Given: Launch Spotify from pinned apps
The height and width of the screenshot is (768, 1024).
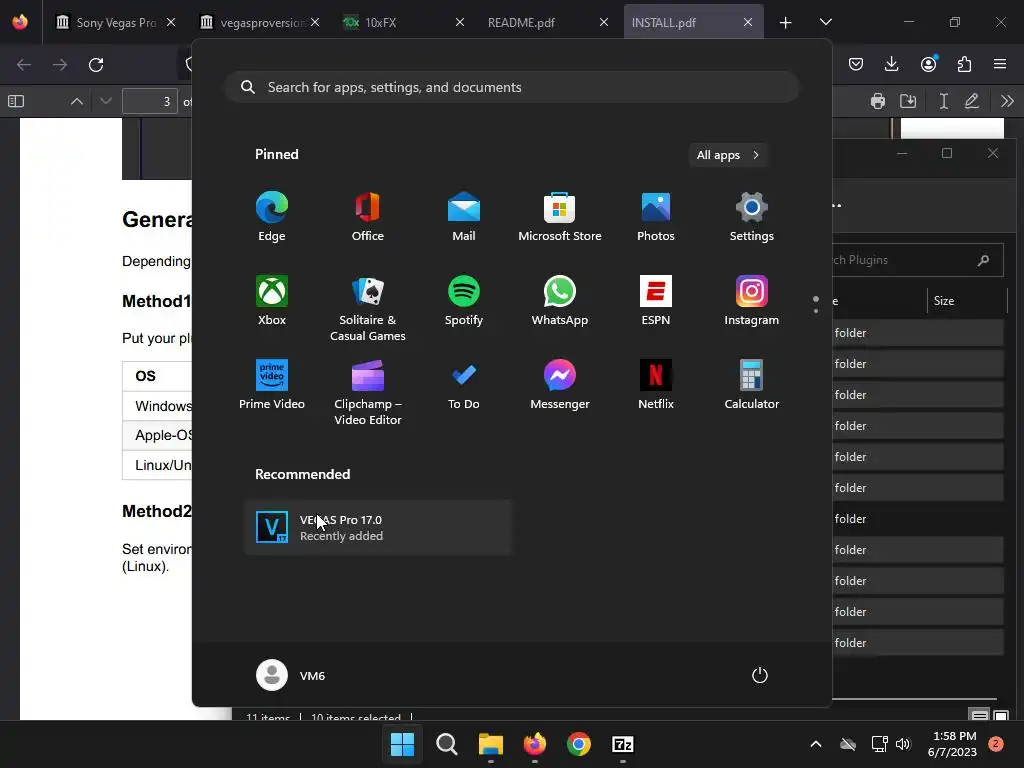Looking at the screenshot, I should (x=464, y=300).
